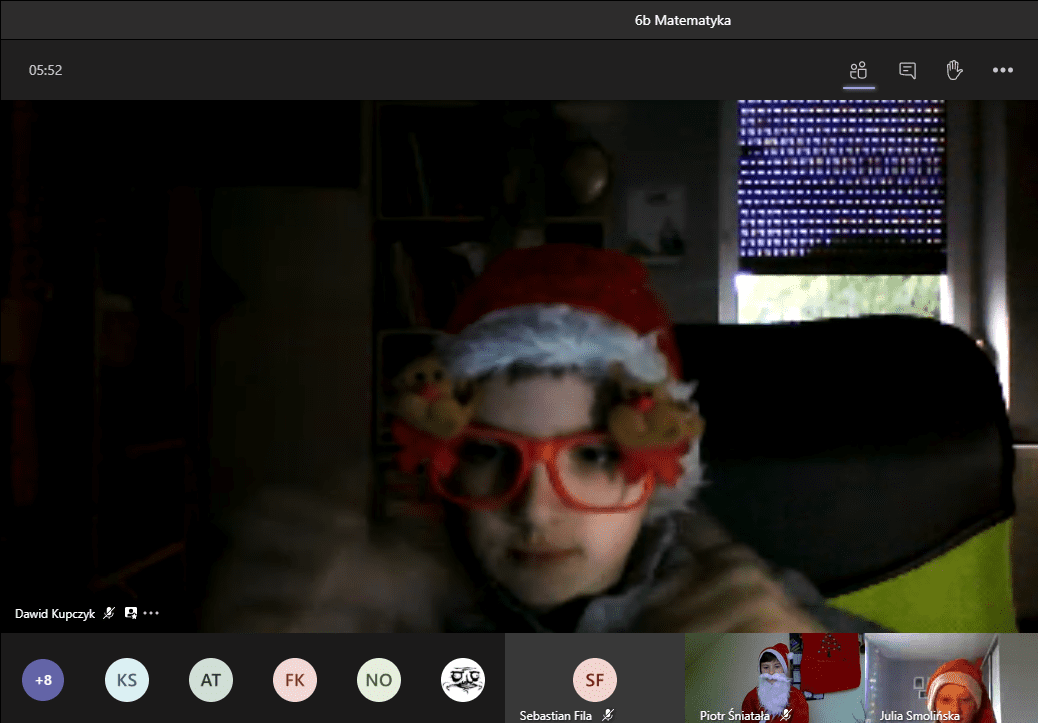Click the +8 overflow participants badge

click(43, 680)
